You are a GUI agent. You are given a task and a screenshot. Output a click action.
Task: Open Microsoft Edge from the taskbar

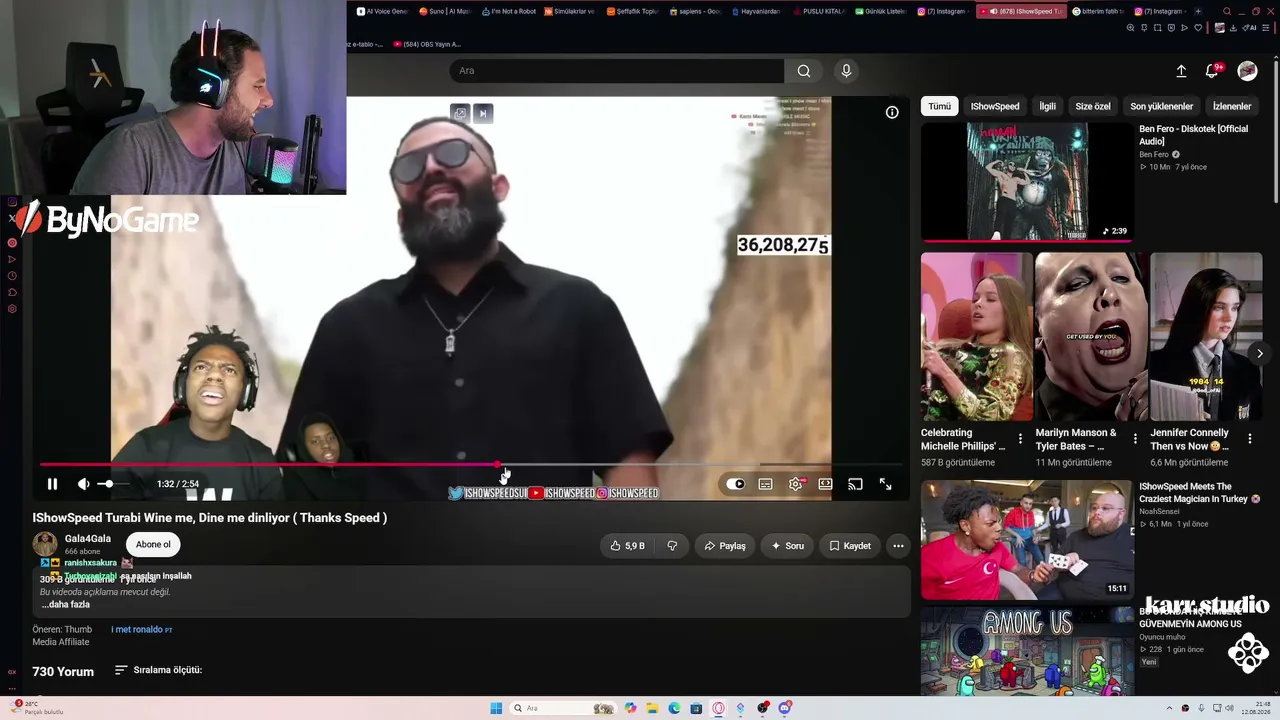coord(674,708)
